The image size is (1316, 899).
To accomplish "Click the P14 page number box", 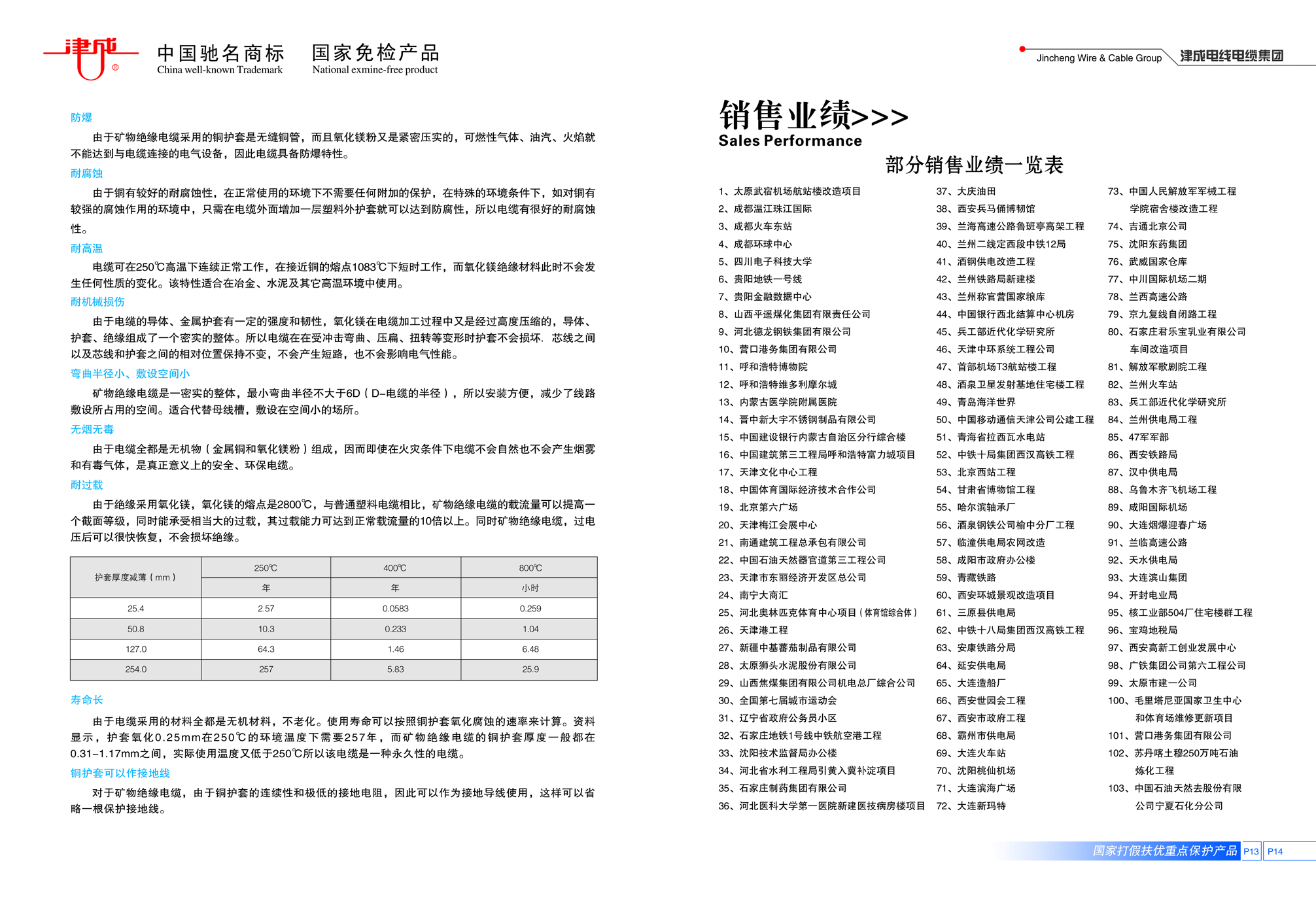I will click(x=1275, y=851).
